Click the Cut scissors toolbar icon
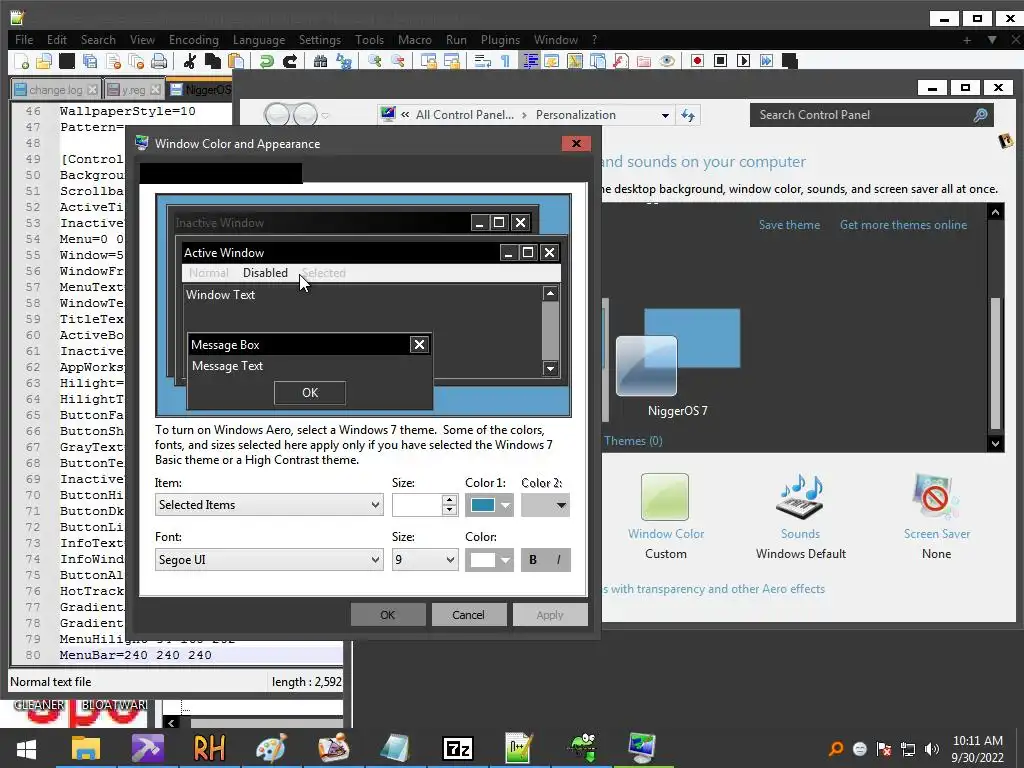The width and height of the screenshot is (1024, 768). click(x=190, y=61)
